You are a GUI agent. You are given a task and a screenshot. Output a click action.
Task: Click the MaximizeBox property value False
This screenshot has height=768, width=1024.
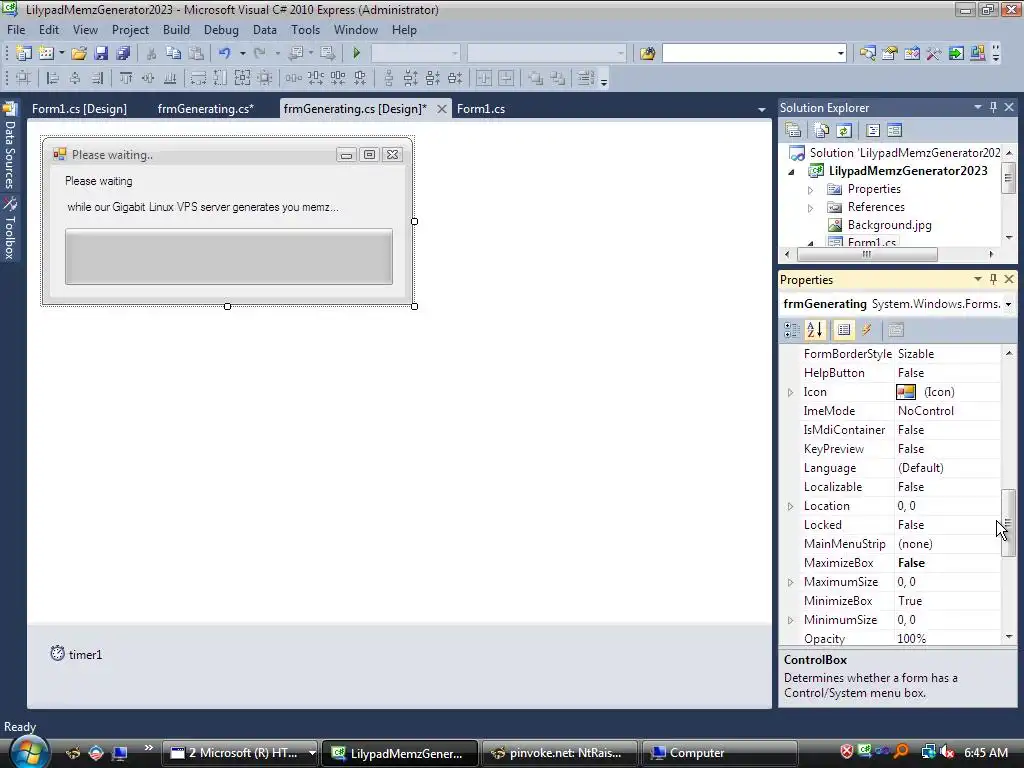point(948,563)
